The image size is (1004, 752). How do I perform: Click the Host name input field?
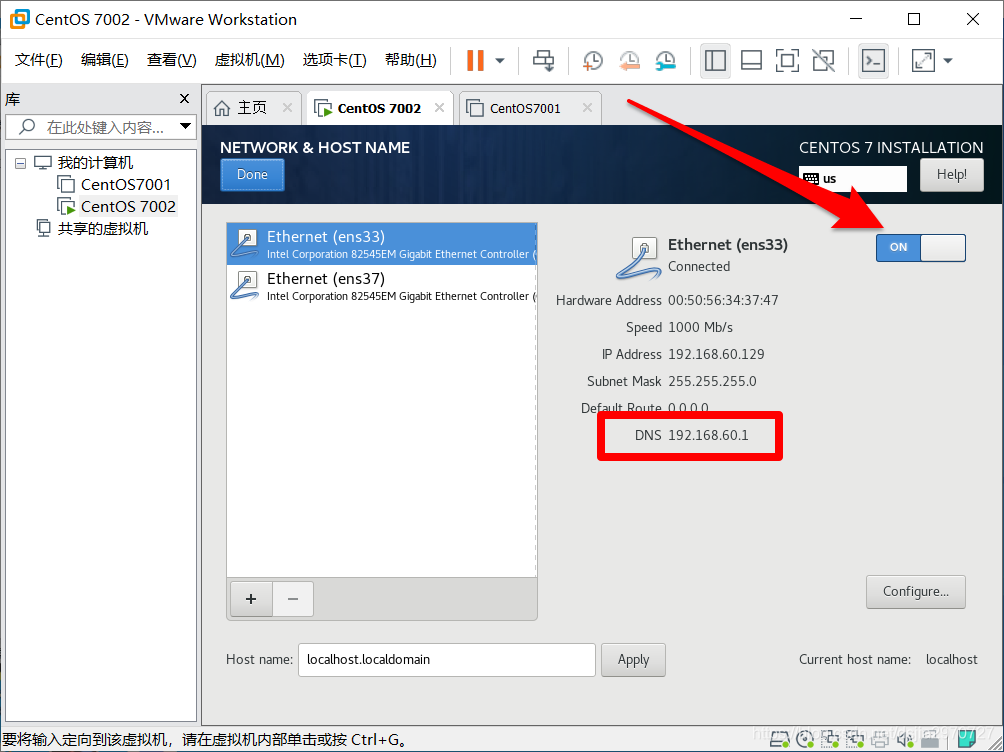pos(446,660)
